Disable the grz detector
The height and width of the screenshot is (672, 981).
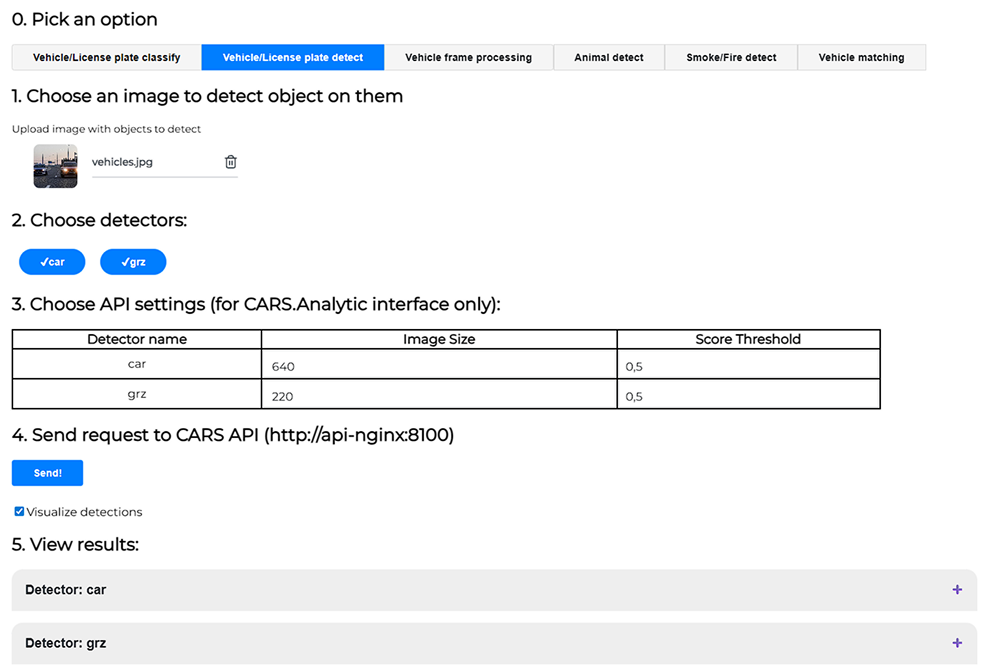pyautogui.click(x=133, y=261)
